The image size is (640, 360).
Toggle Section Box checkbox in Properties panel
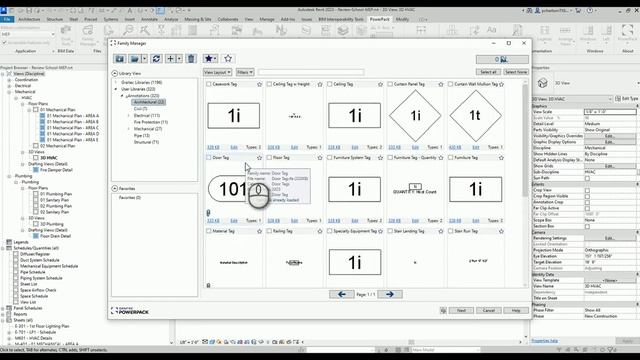tap(587, 226)
